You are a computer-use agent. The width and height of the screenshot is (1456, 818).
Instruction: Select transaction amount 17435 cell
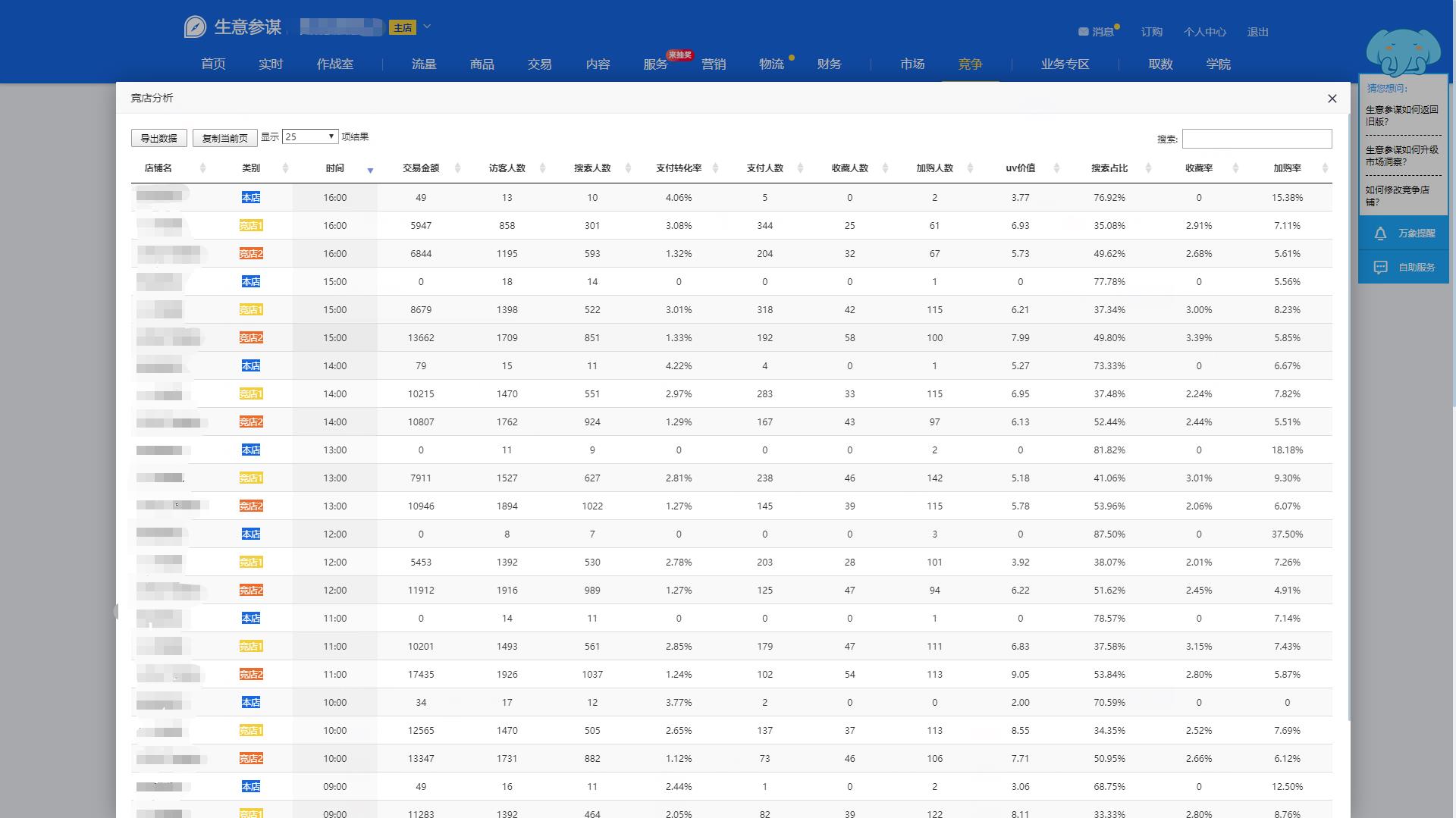[421, 675]
